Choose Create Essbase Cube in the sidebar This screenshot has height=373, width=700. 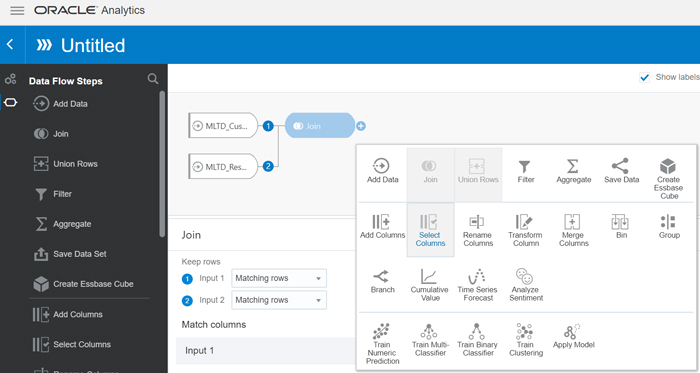pyautogui.click(x=83, y=284)
